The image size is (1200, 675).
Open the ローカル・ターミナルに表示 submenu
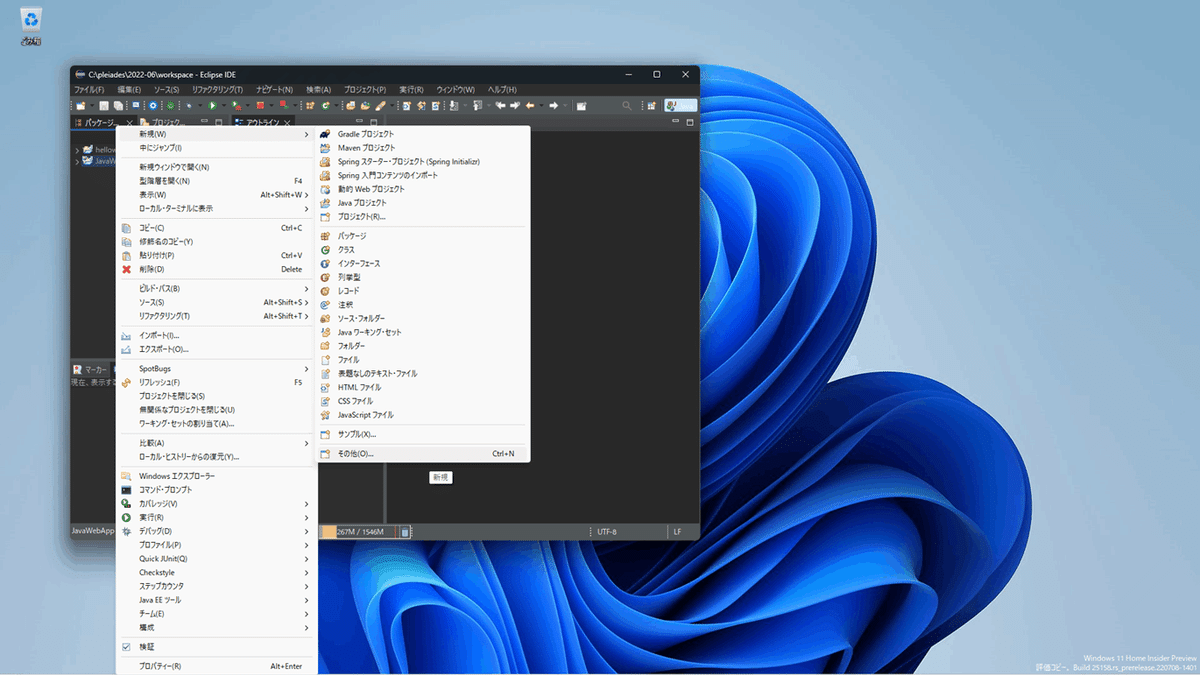click(x=215, y=209)
